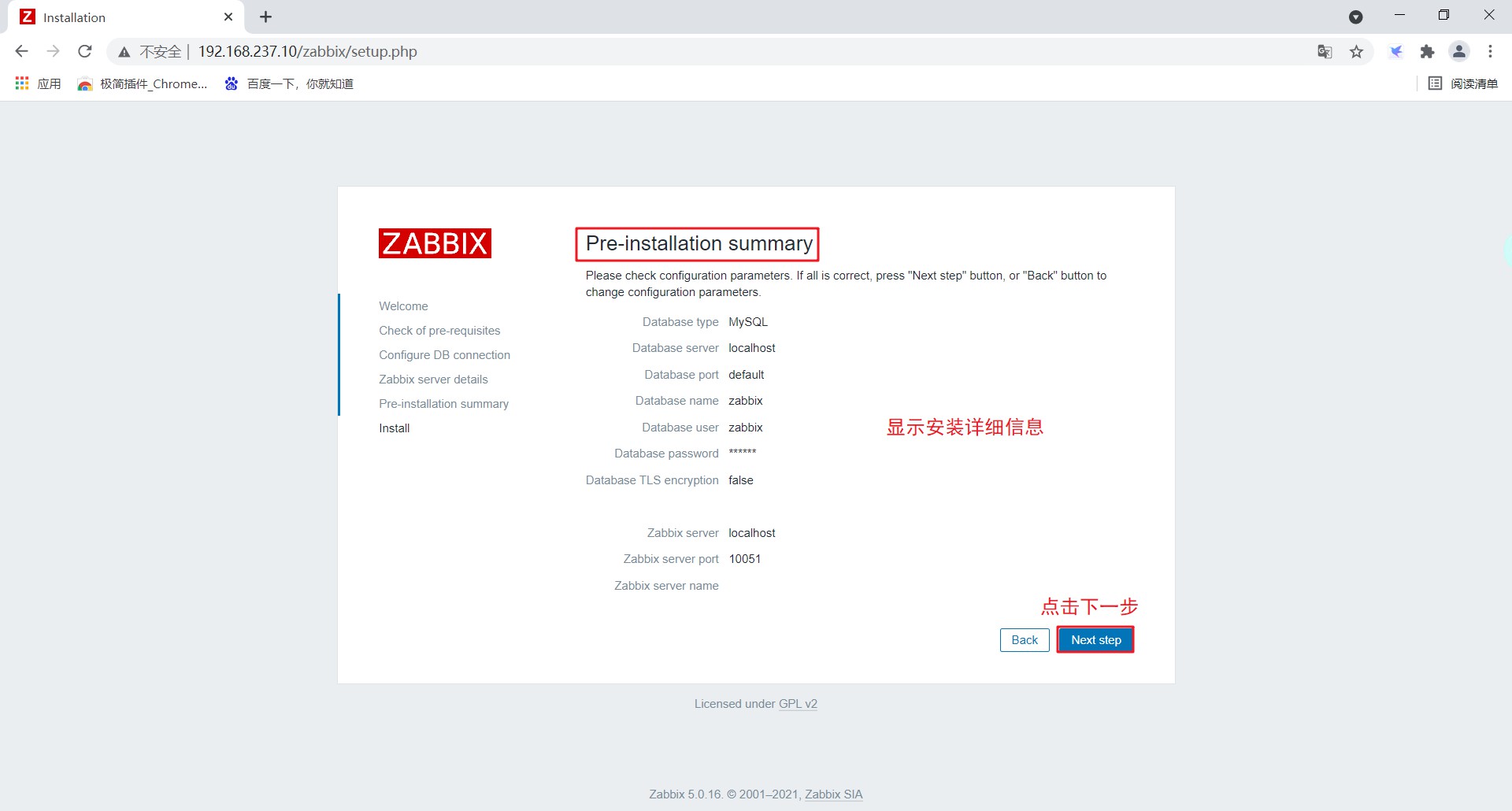
Task: Select the Install step in sidebar
Action: coord(394,428)
